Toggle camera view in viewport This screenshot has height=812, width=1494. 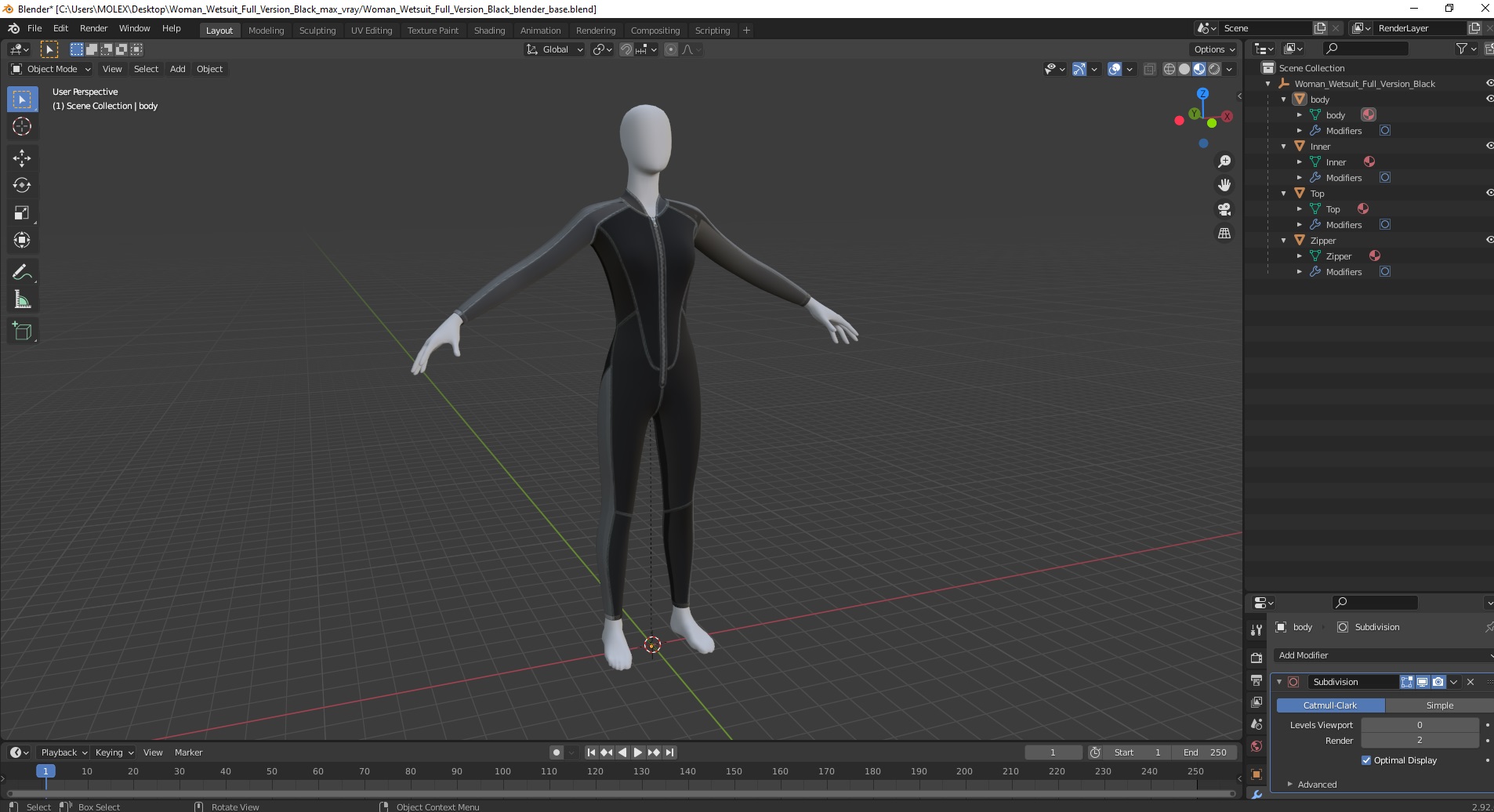coord(1224,209)
